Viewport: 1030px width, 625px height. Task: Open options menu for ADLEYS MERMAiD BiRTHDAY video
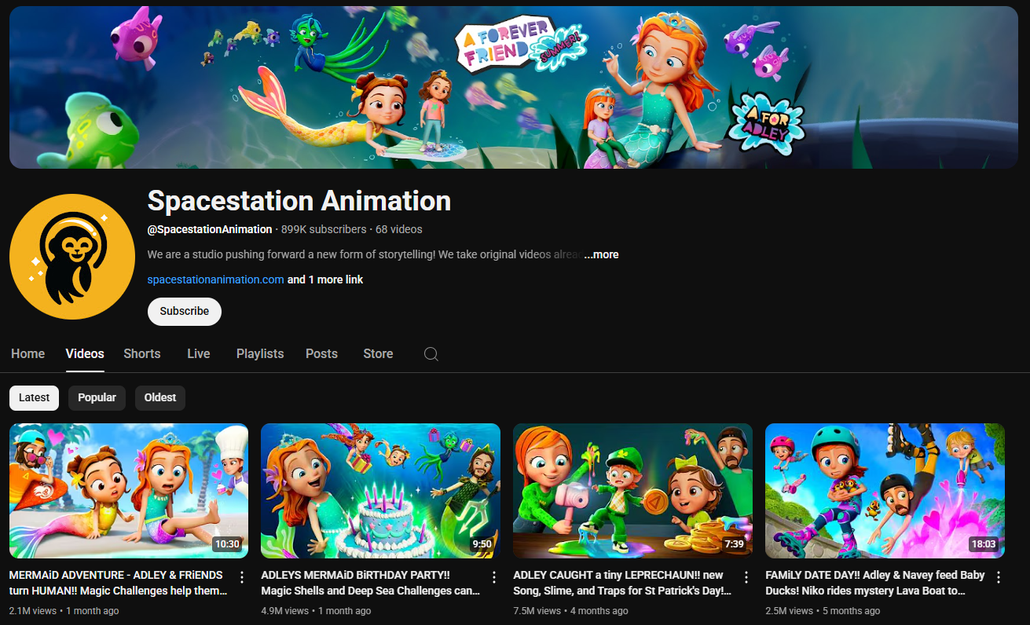(494, 577)
